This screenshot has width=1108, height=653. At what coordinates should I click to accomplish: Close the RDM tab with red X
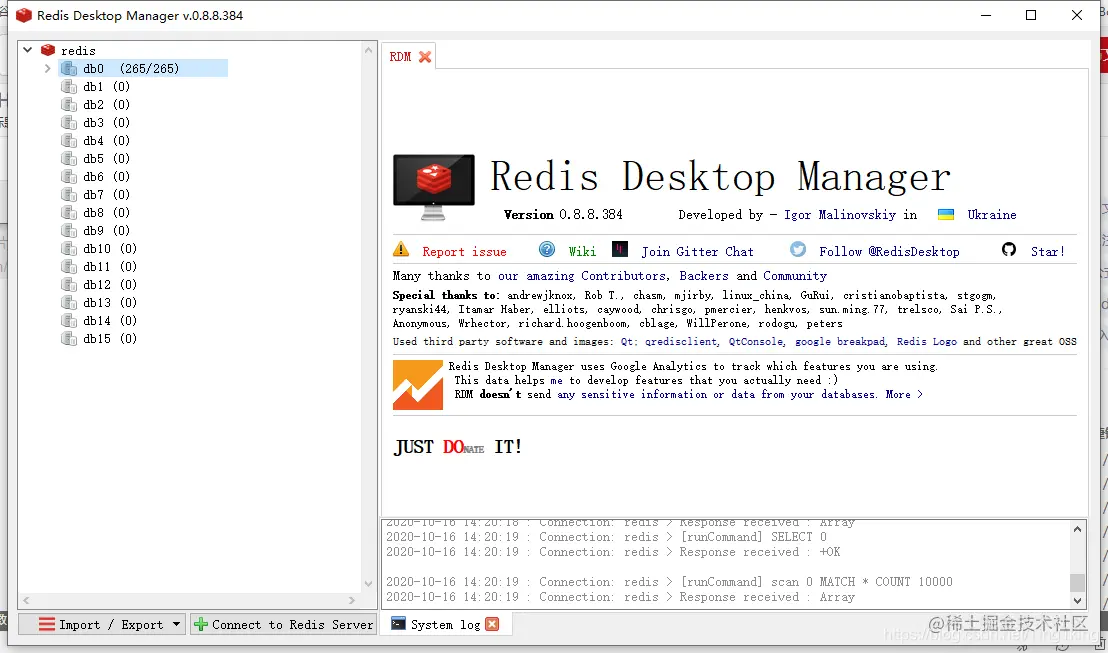pyautogui.click(x=425, y=57)
